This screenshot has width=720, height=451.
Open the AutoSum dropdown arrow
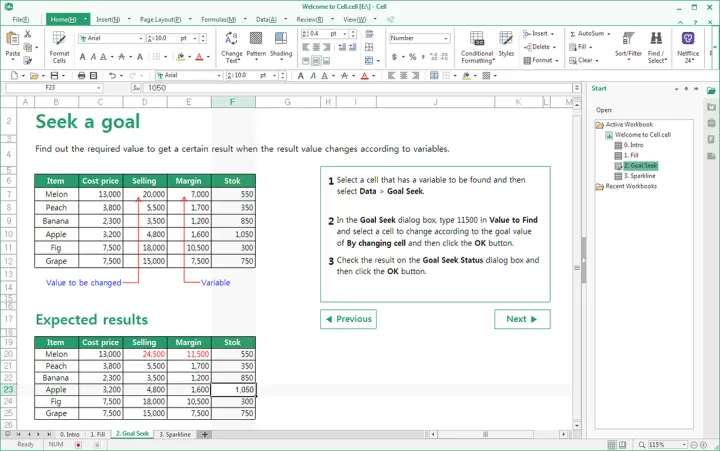click(x=609, y=33)
